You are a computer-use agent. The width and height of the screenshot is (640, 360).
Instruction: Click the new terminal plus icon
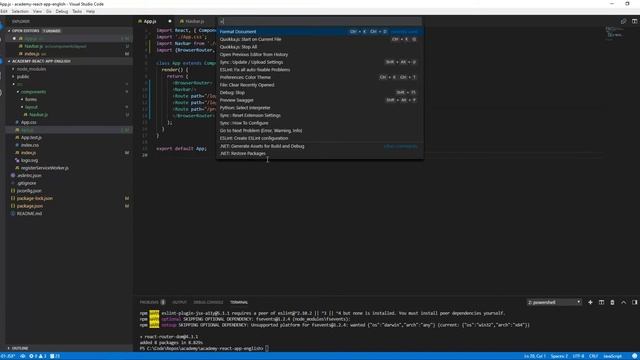click(x=590, y=302)
